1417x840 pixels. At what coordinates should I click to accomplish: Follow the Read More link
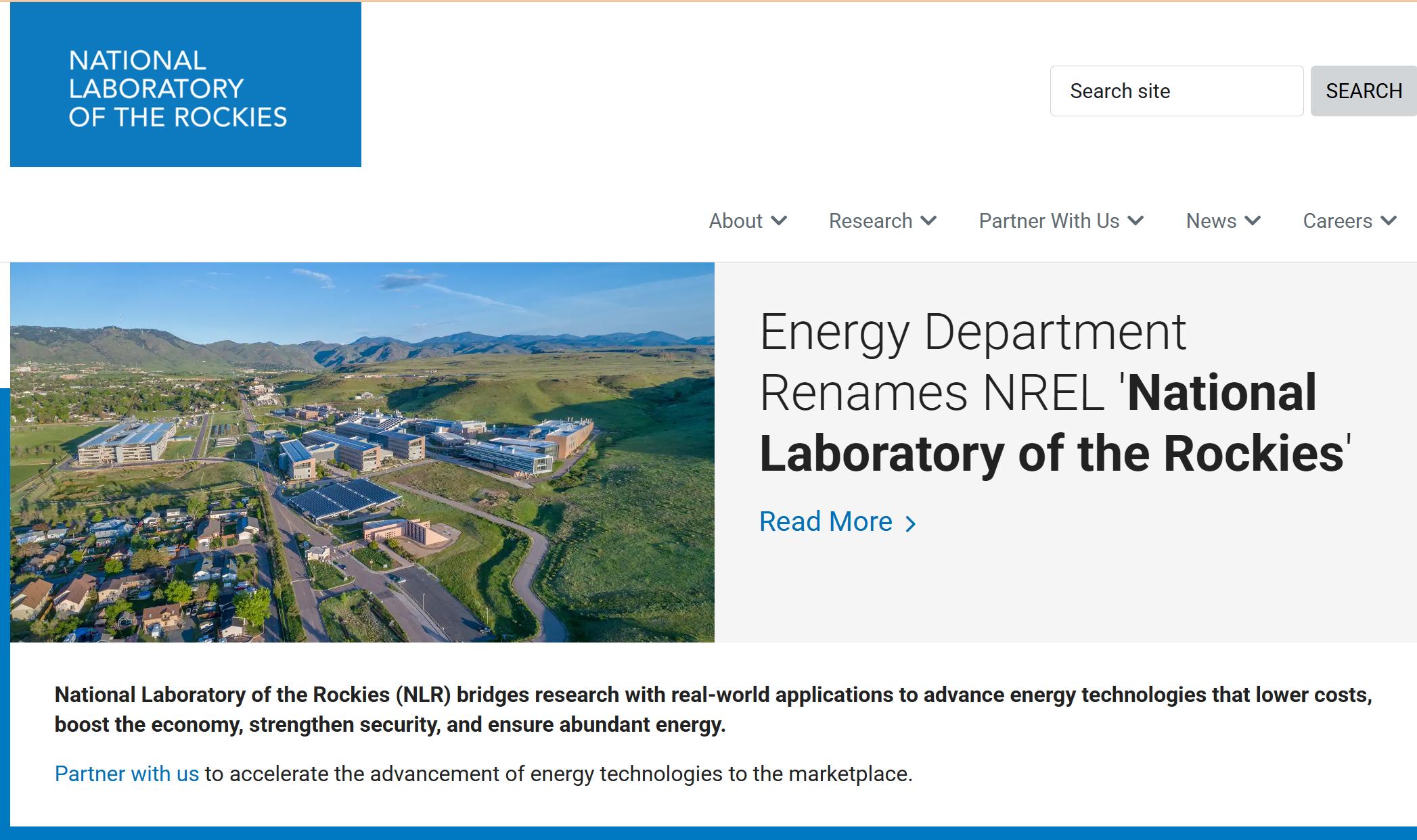[x=826, y=522]
